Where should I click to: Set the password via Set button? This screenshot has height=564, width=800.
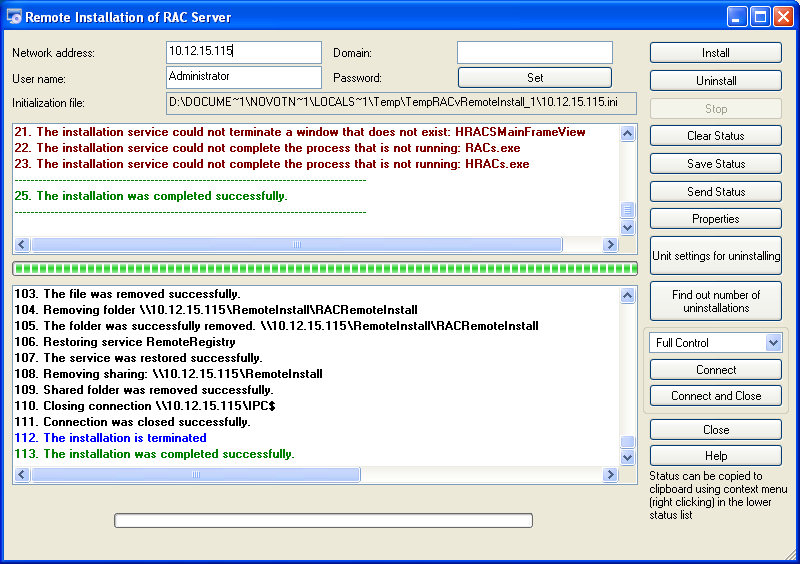(535, 78)
